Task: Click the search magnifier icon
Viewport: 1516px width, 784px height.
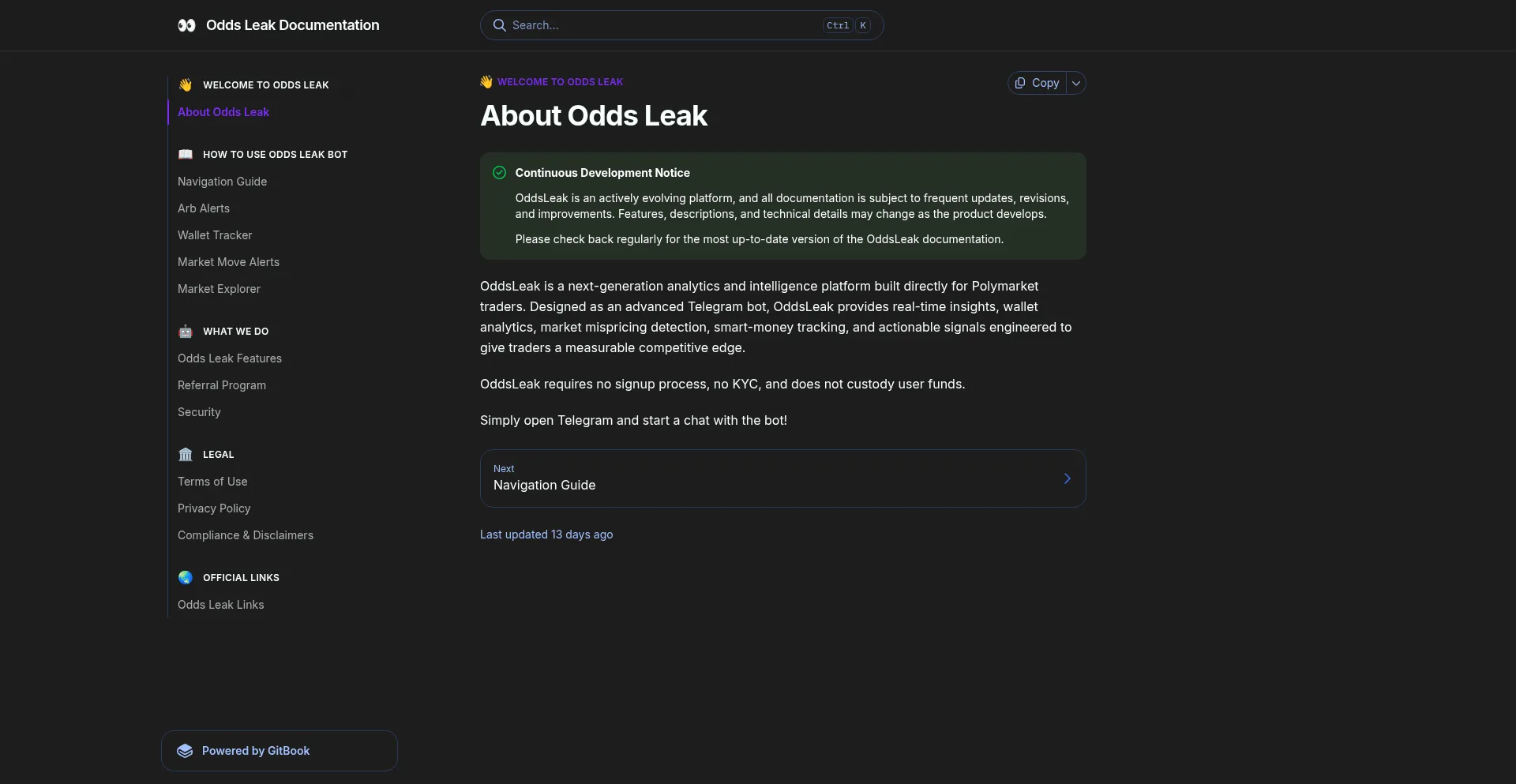Action: (501, 25)
